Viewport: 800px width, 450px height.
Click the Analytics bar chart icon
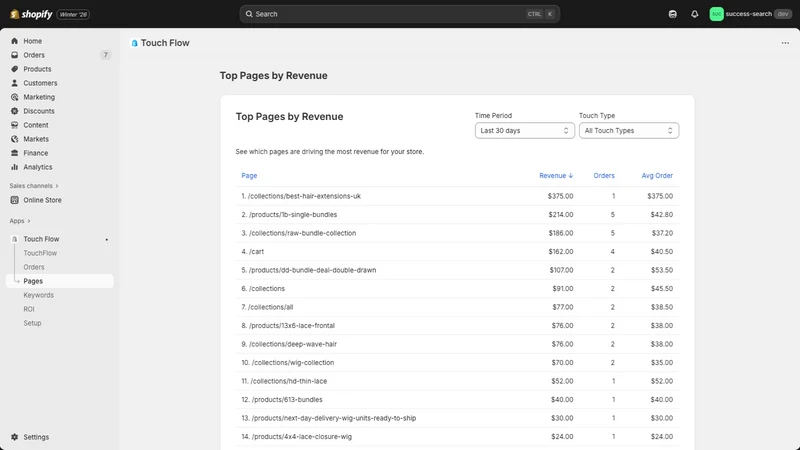pyautogui.click(x=14, y=167)
